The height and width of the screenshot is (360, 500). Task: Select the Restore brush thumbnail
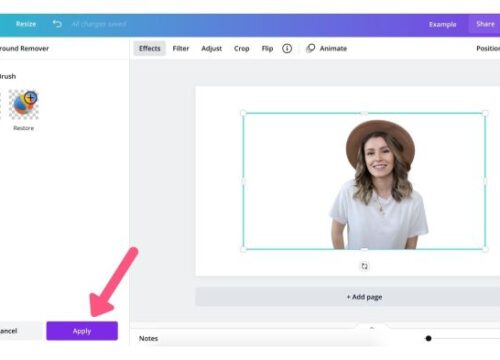point(23,104)
